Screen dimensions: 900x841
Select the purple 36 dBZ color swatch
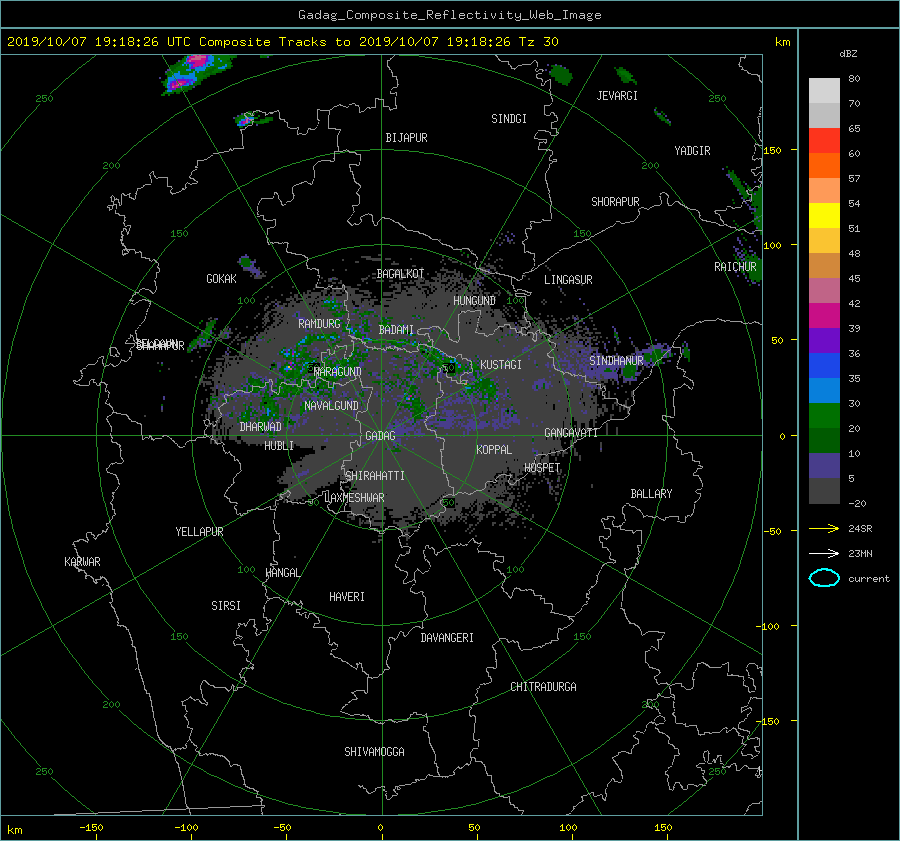point(824,340)
